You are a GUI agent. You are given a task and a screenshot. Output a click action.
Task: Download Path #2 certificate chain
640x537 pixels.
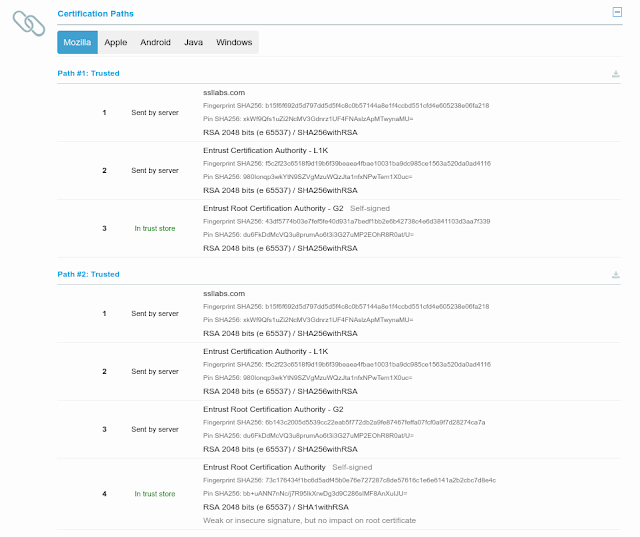tap(616, 275)
